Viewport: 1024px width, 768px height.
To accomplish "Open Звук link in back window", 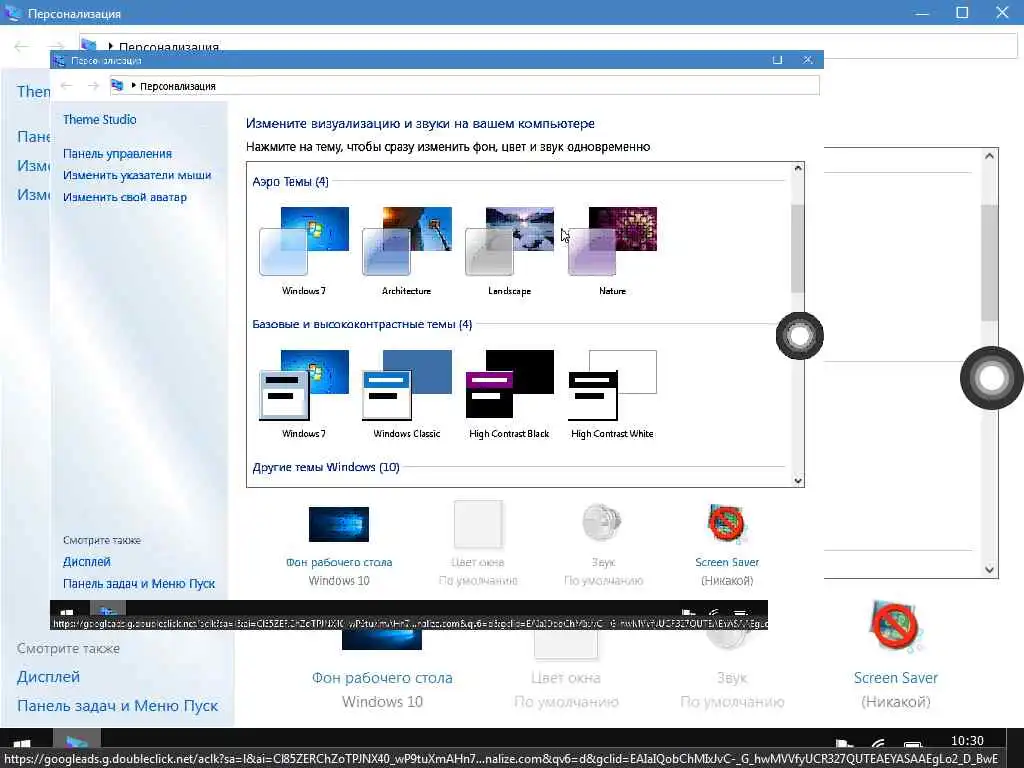I will tap(731, 678).
